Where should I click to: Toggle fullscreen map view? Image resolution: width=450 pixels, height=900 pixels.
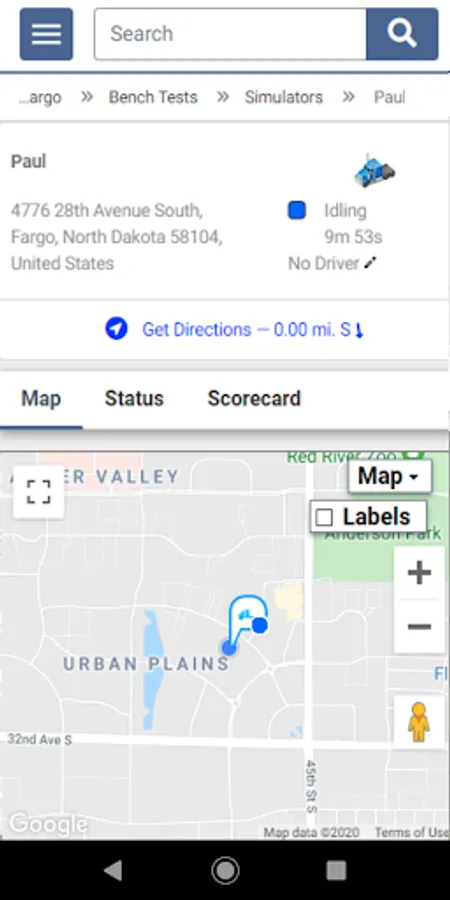[38, 492]
